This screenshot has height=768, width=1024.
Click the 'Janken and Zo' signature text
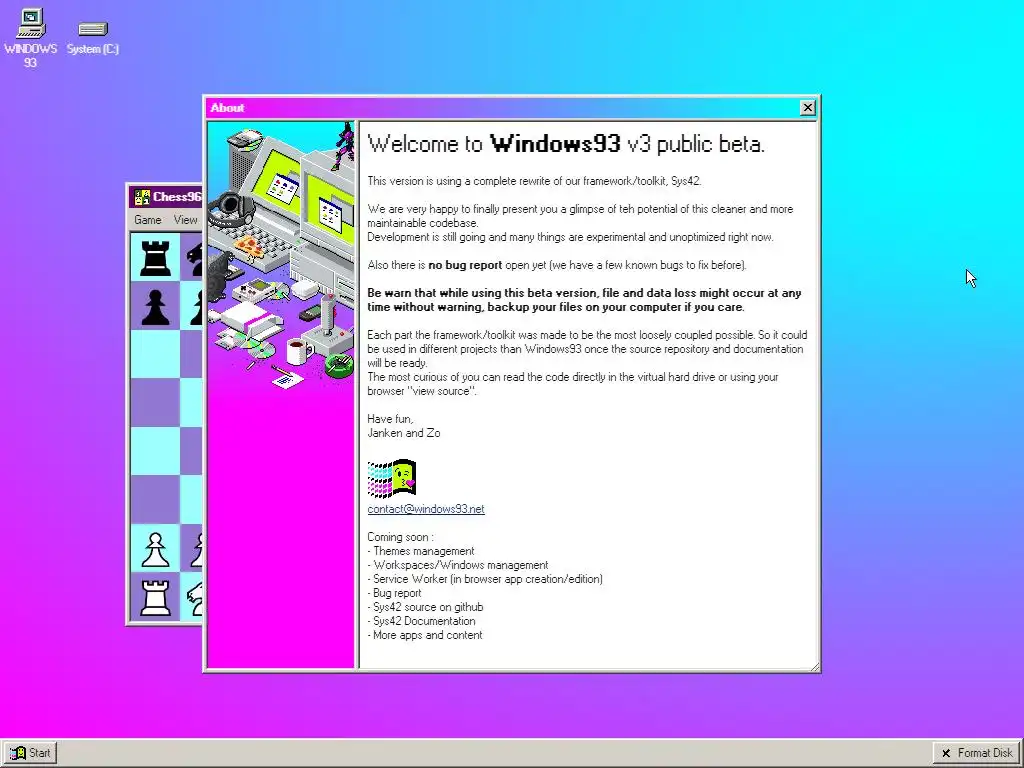[x=404, y=433]
